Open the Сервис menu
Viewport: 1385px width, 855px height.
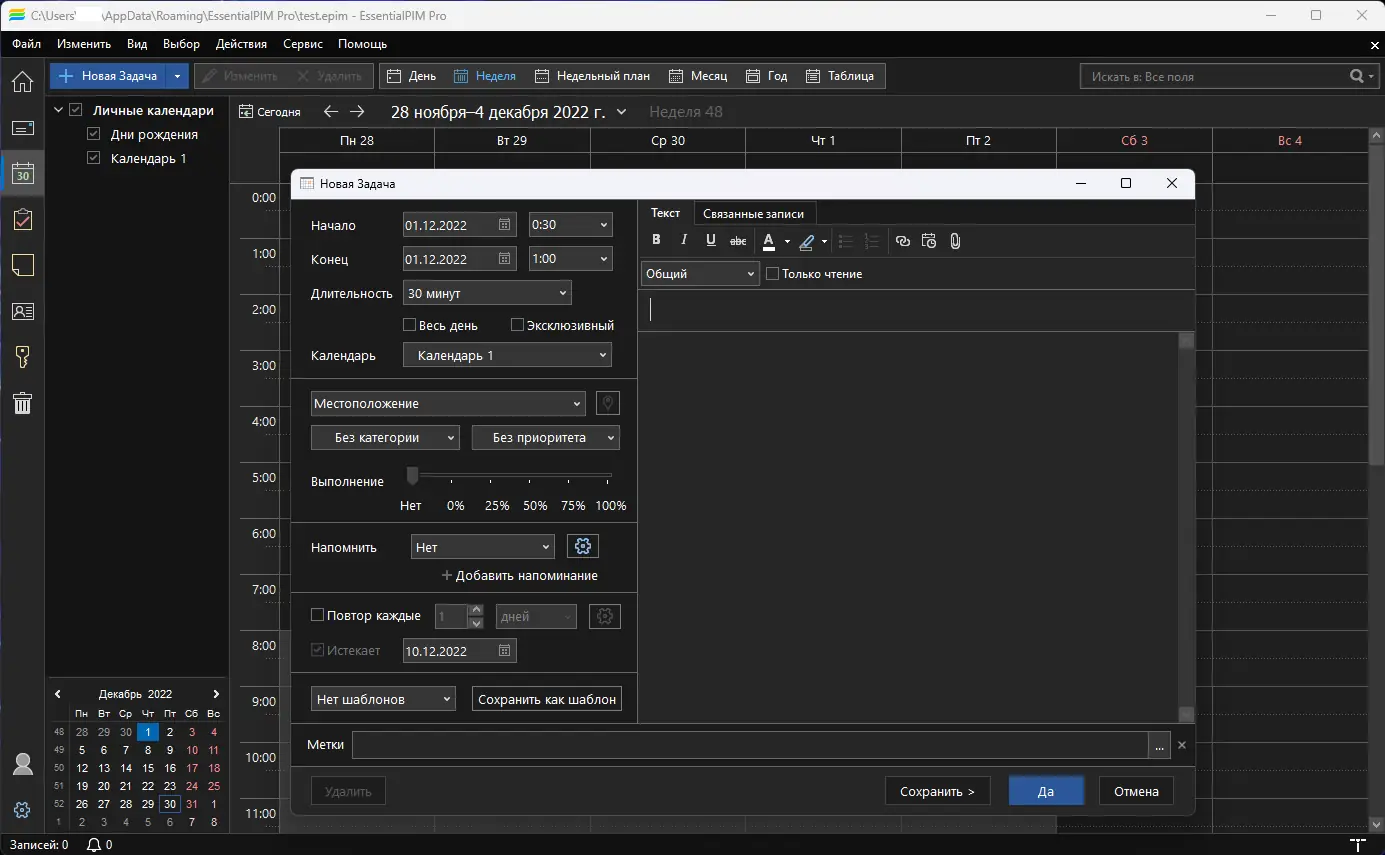(x=303, y=44)
